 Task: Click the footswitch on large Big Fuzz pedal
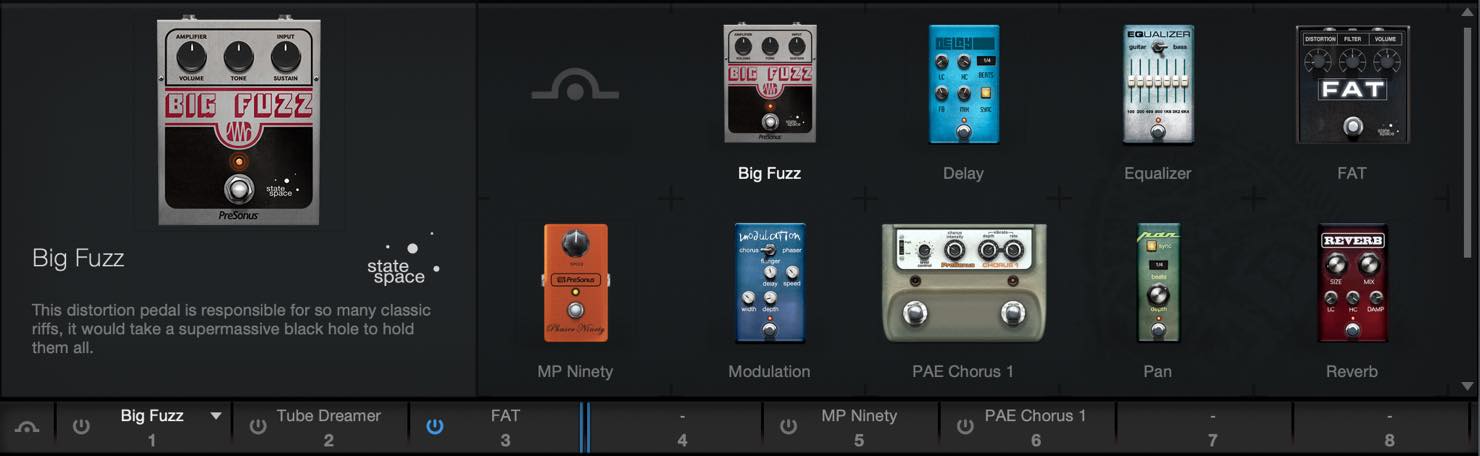point(238,188)
